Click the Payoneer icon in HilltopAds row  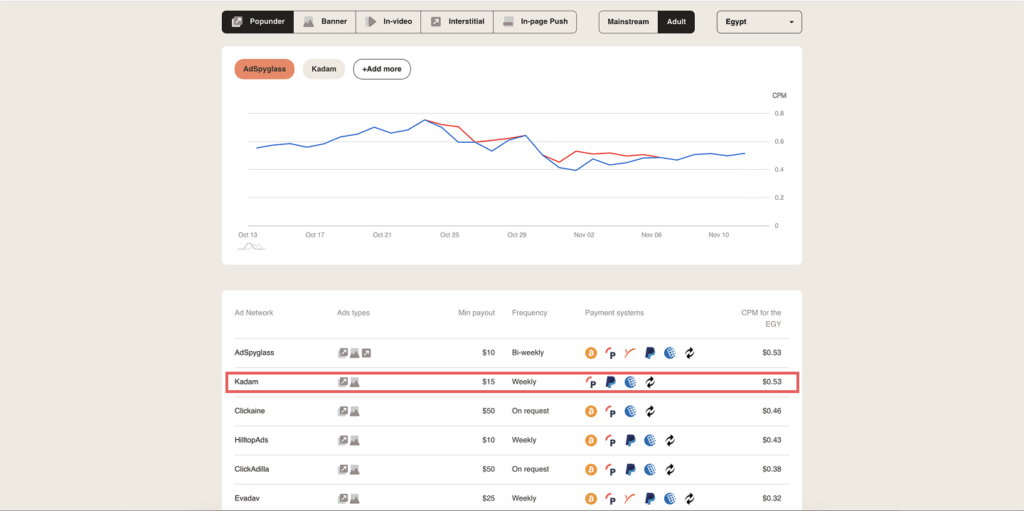(x=610, y=440)
